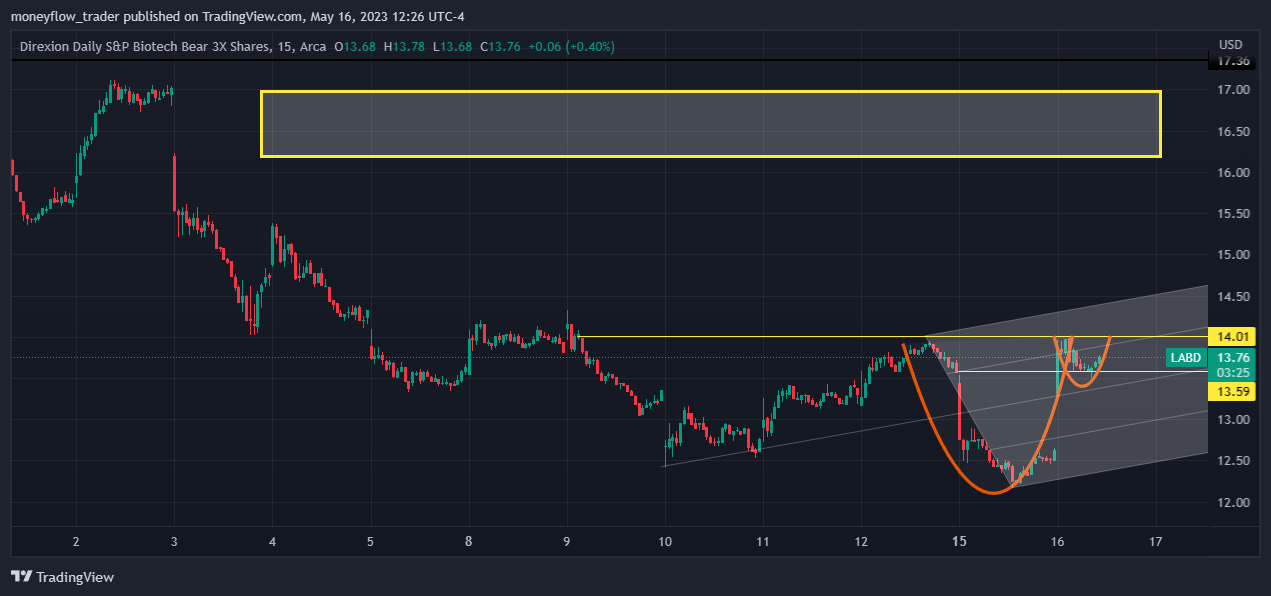Click date label 17 on time axis
The height and width of the screenshot is (596, 1271).
click(x=1156, y=541)
